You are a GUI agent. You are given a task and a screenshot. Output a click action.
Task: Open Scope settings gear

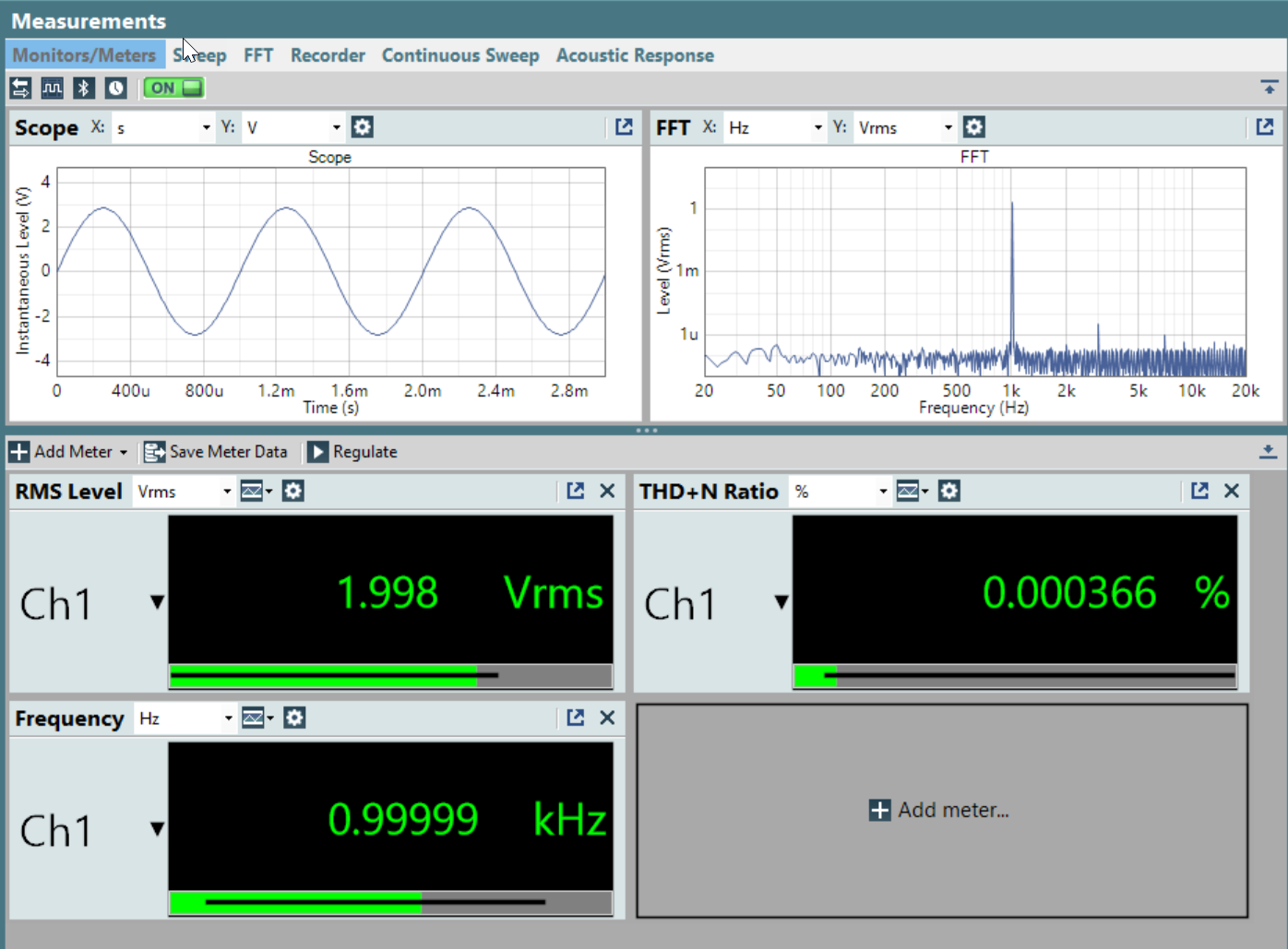[363, 127]
